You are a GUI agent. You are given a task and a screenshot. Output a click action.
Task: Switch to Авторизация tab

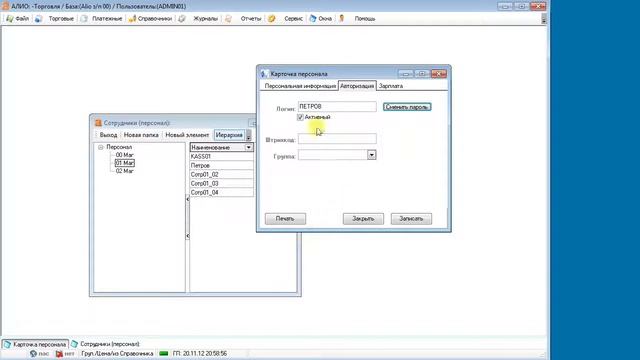(357, 86)
